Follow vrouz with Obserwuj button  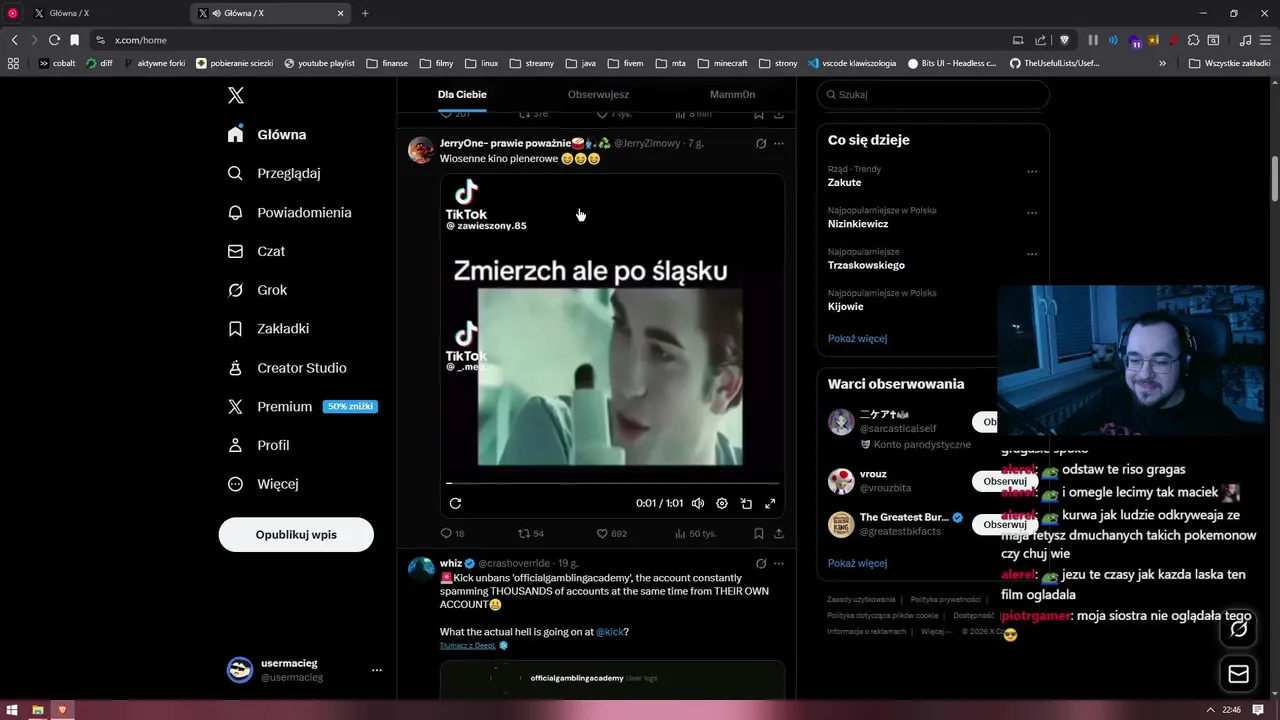tap(1005, 481)
